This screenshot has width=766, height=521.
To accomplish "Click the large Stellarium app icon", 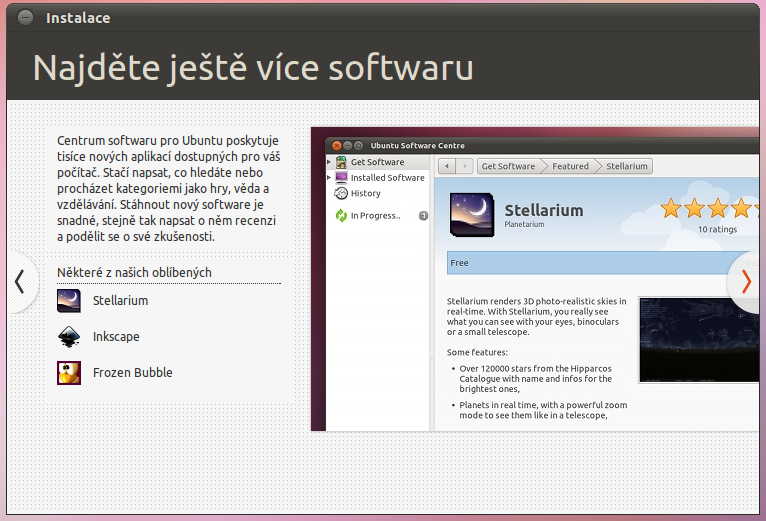I will point(472,215).
